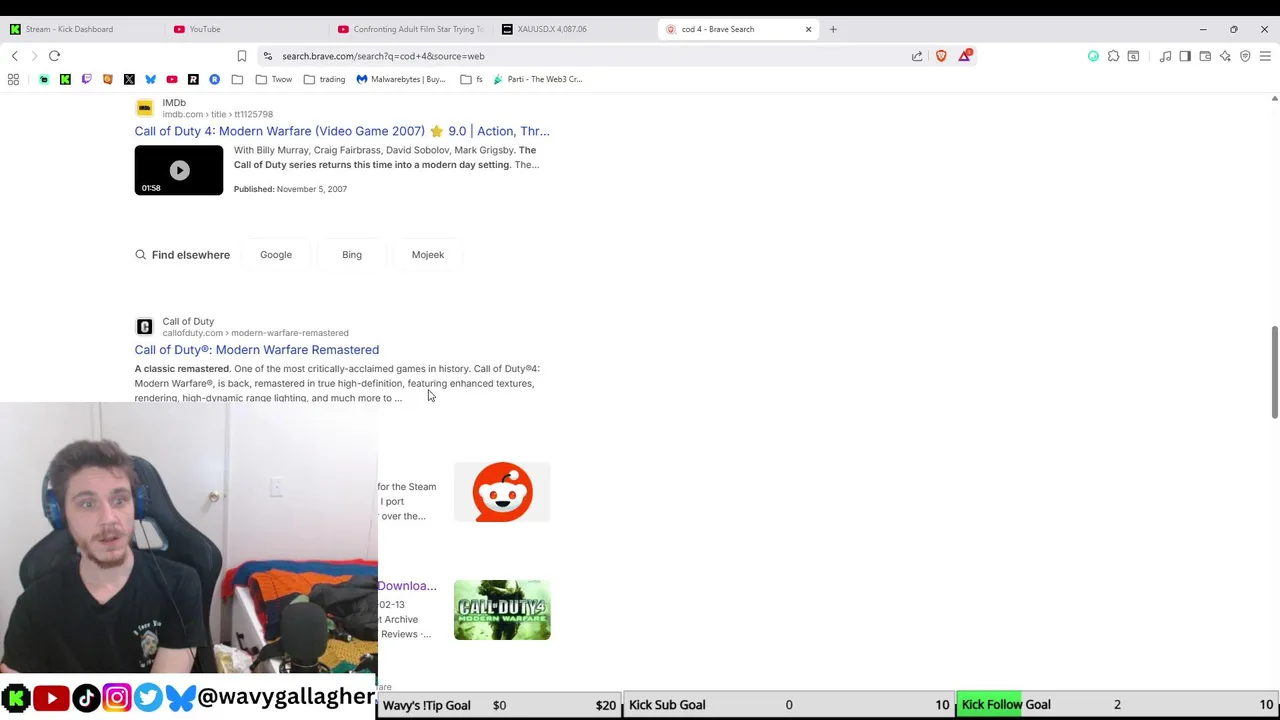Click the green circular extension icon
Screen dimensions: 1280x720
(x=1093, y=56)
